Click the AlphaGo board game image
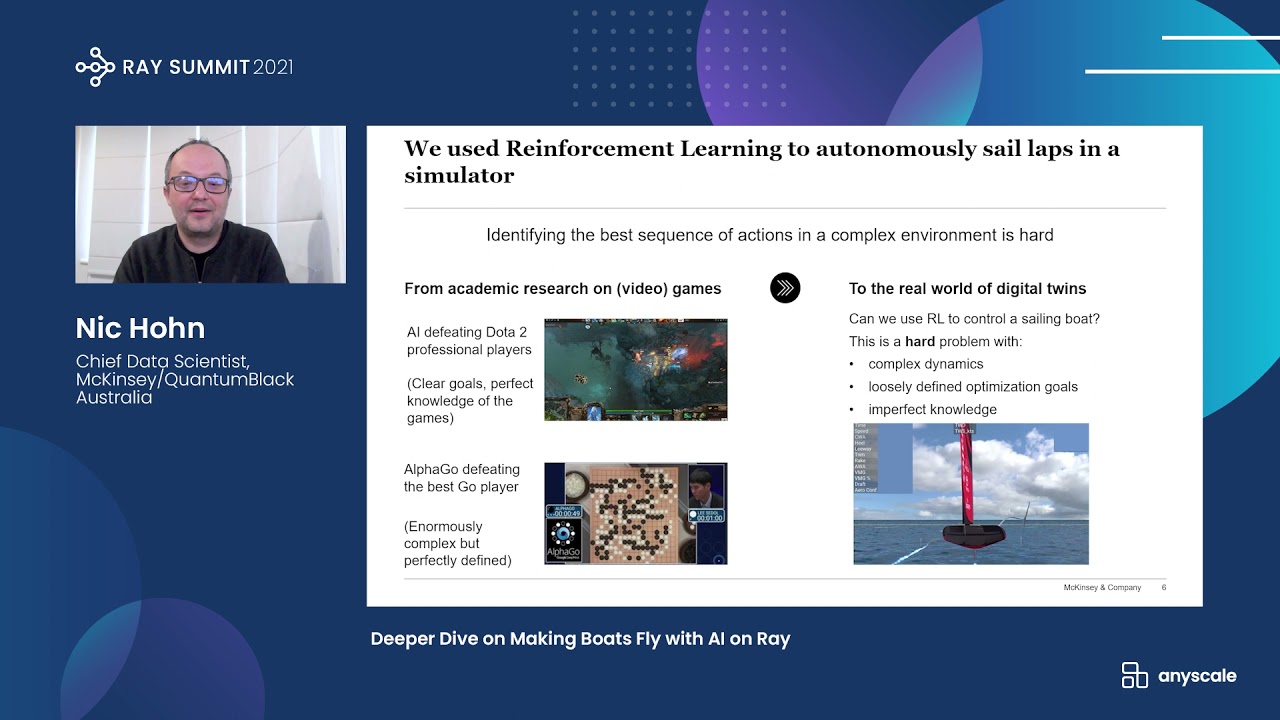 tap(635, 513)
